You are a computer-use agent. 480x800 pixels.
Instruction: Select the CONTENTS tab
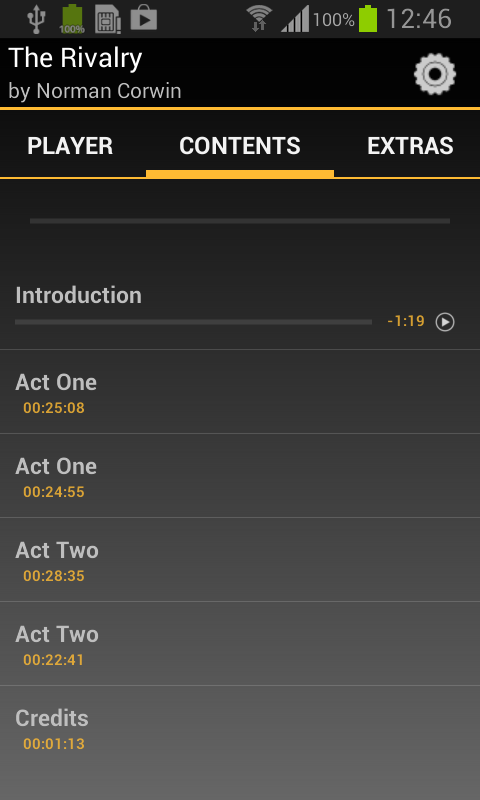click(x=240, y=146)
